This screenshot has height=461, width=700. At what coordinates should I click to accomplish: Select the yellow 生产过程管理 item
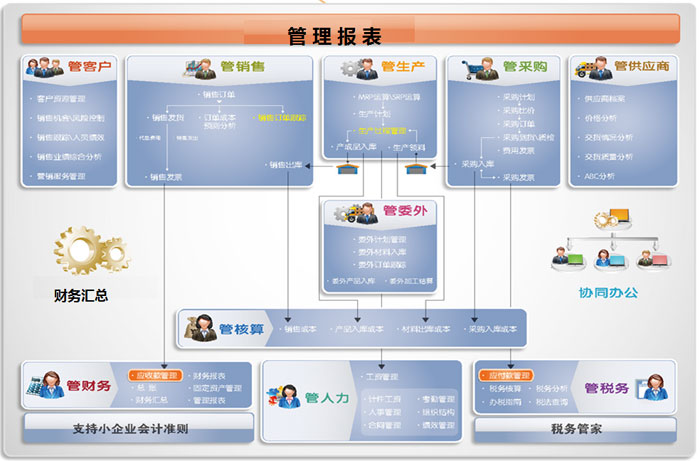384,131
